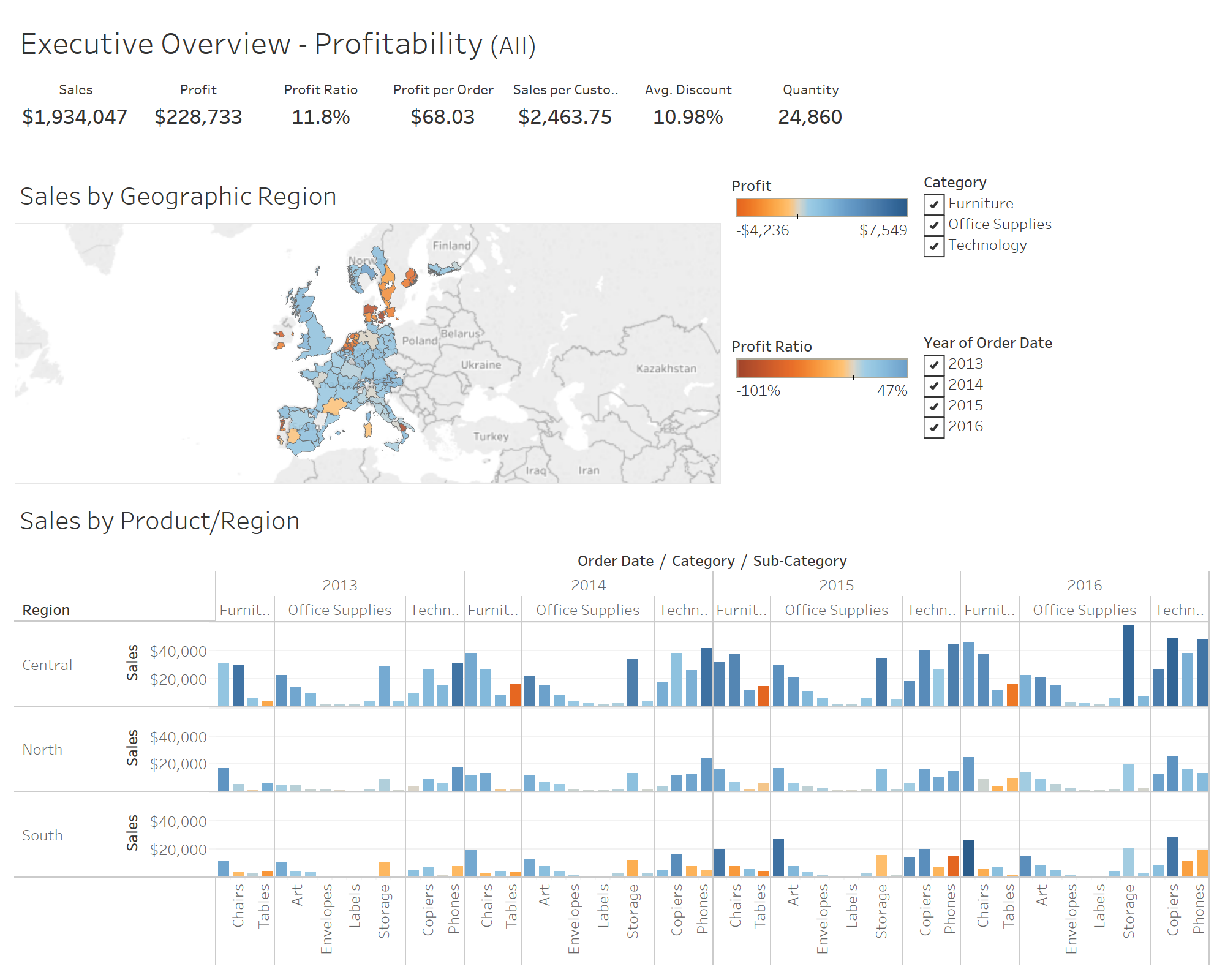Click the Chairs axis label under 2013
The height and width of the screenshot is (980, 1225).
coord(238,906)
